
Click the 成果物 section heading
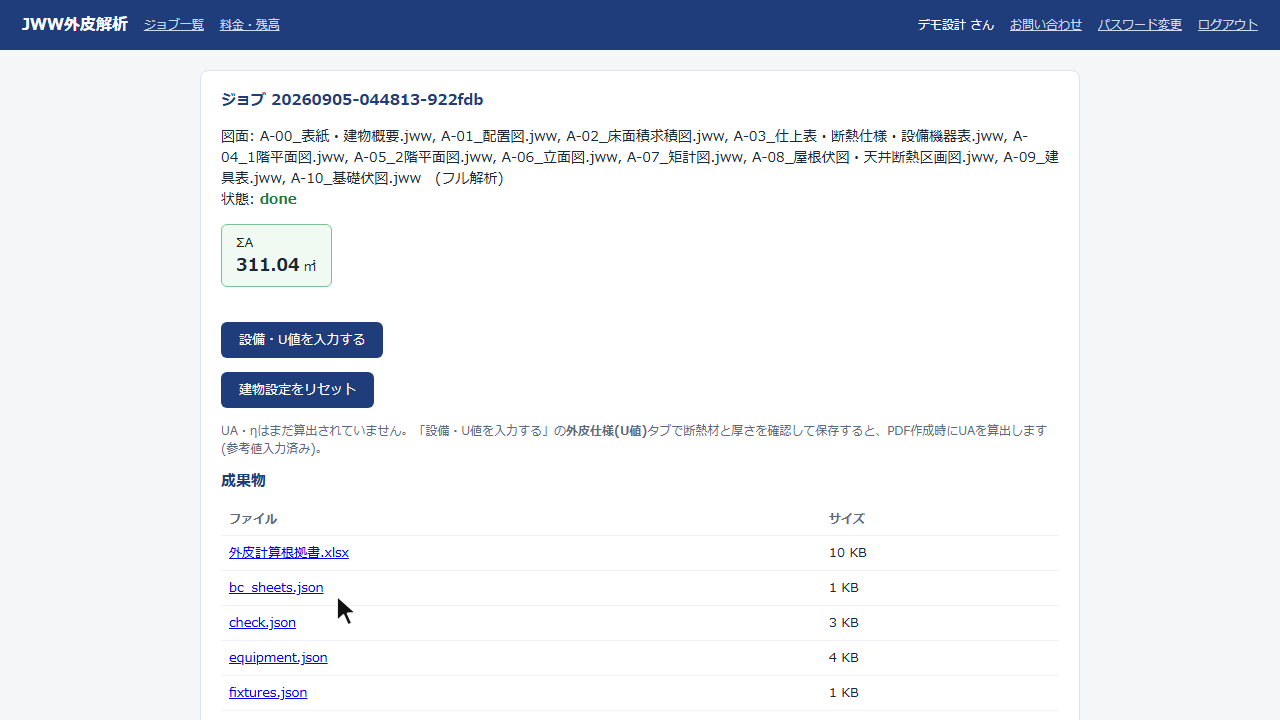click(x=243, y=481)
